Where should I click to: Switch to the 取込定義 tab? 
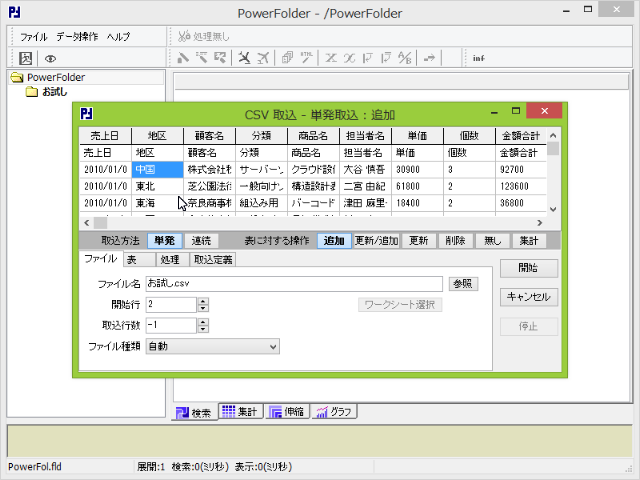click(213, 260)
